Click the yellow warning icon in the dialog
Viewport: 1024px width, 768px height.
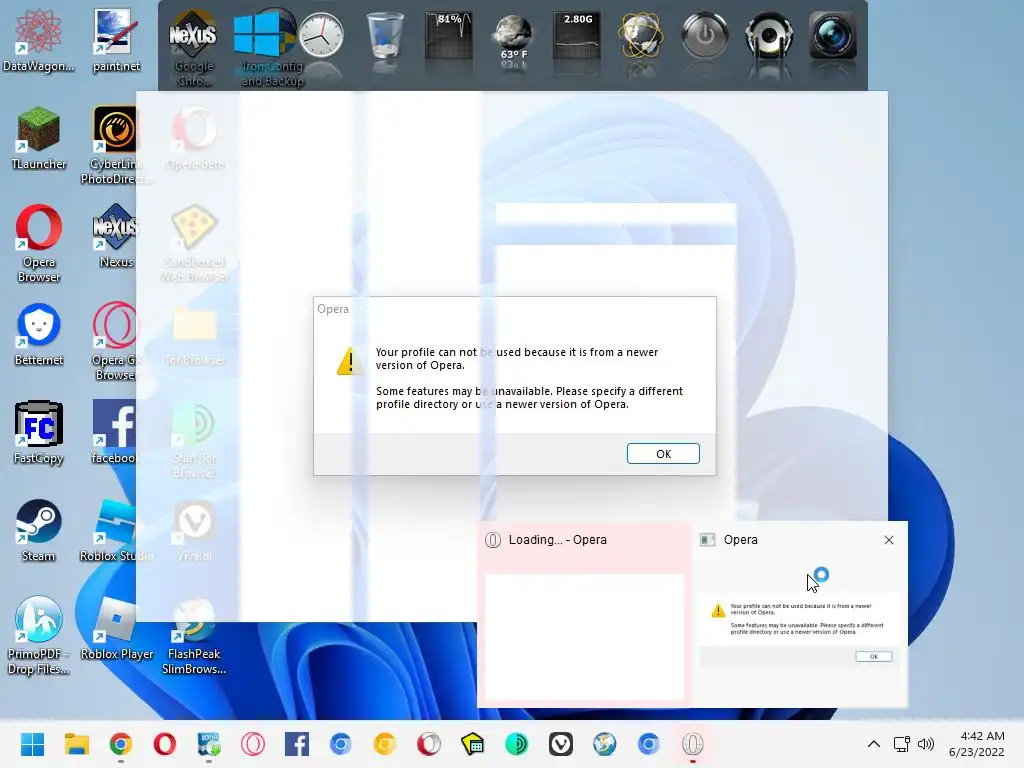point(350,361)
